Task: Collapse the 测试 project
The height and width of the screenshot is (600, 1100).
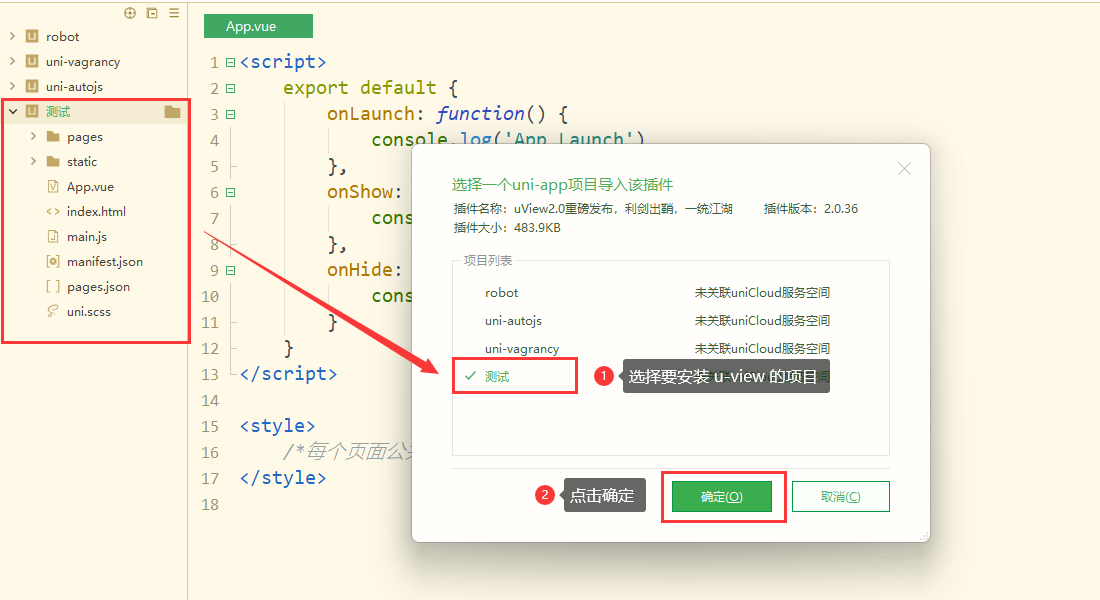Action: click(x=13, y=111)
